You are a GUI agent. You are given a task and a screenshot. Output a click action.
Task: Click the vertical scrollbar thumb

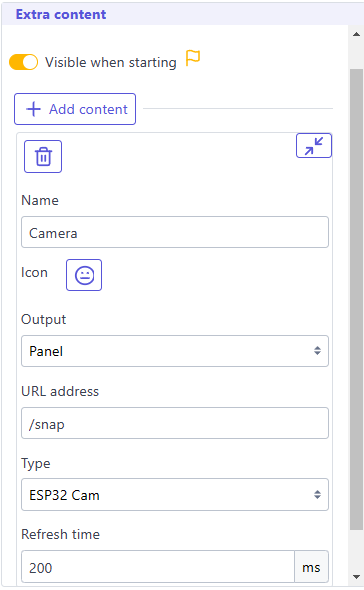[x=356, y=299]
